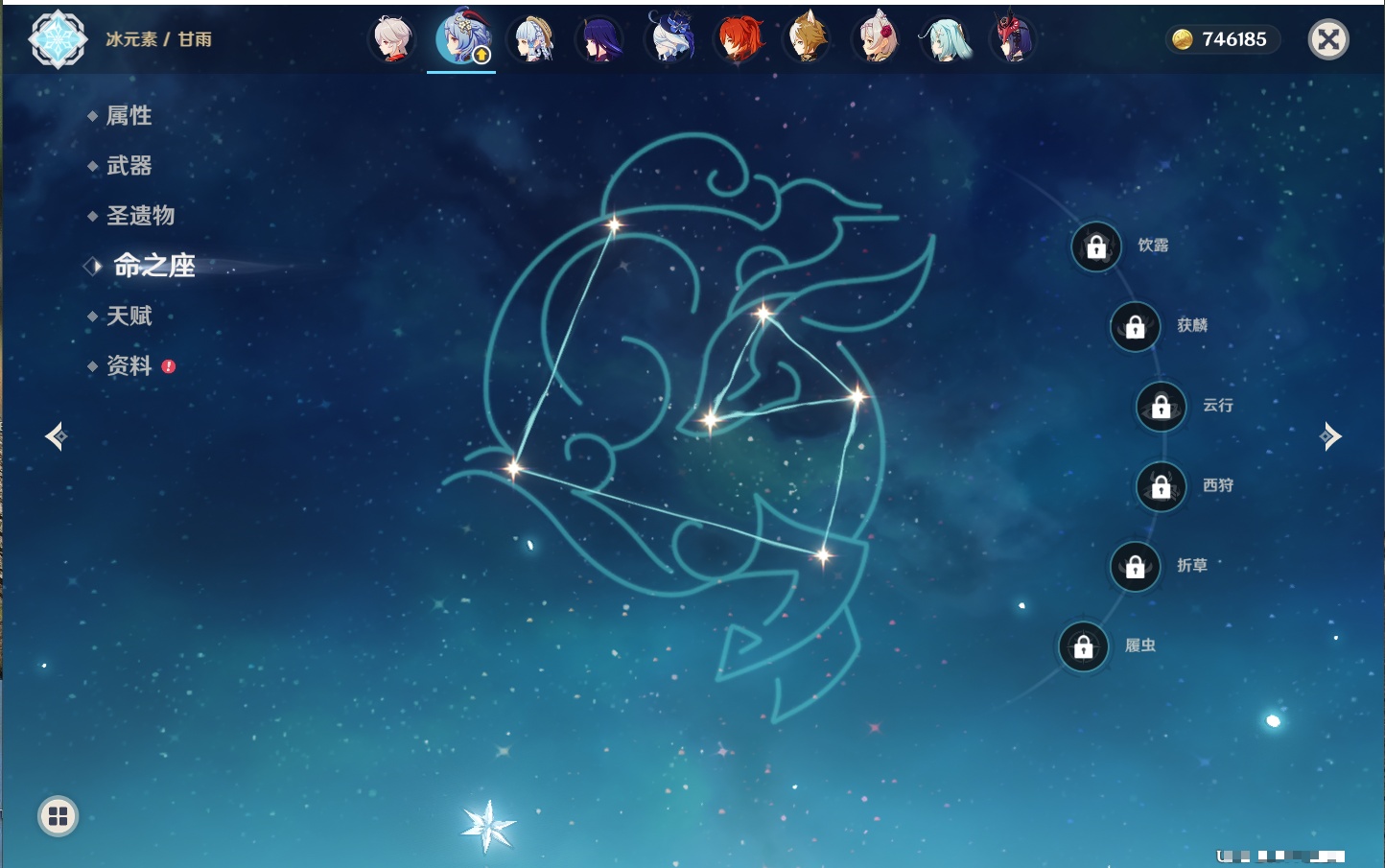The width and height of the screenshot is (1385, 868).
Task: Click the 746185 Mora amount
Action: [1234, 39]
